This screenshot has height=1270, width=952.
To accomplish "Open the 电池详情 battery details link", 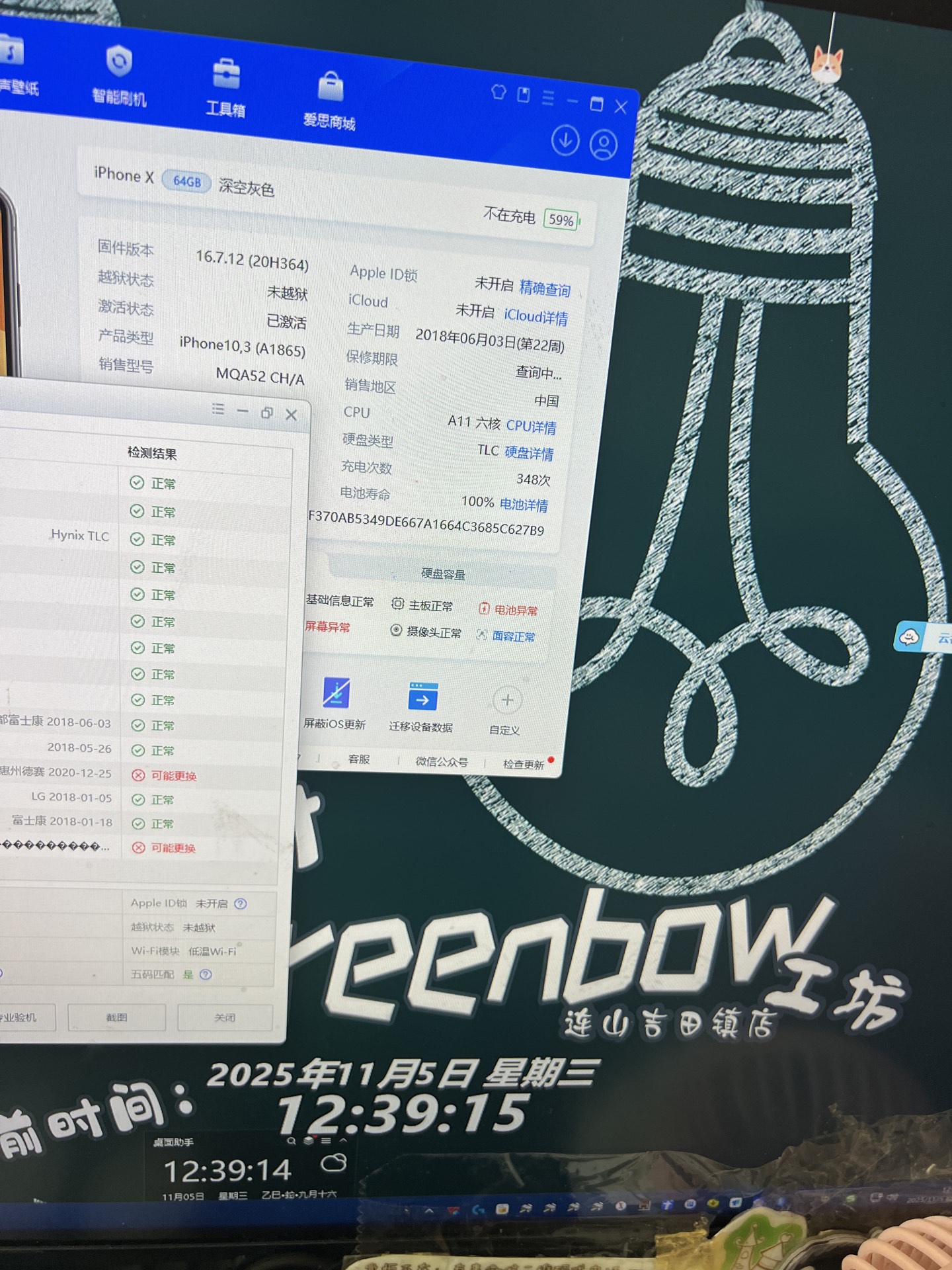I will (x=524, y=505).
